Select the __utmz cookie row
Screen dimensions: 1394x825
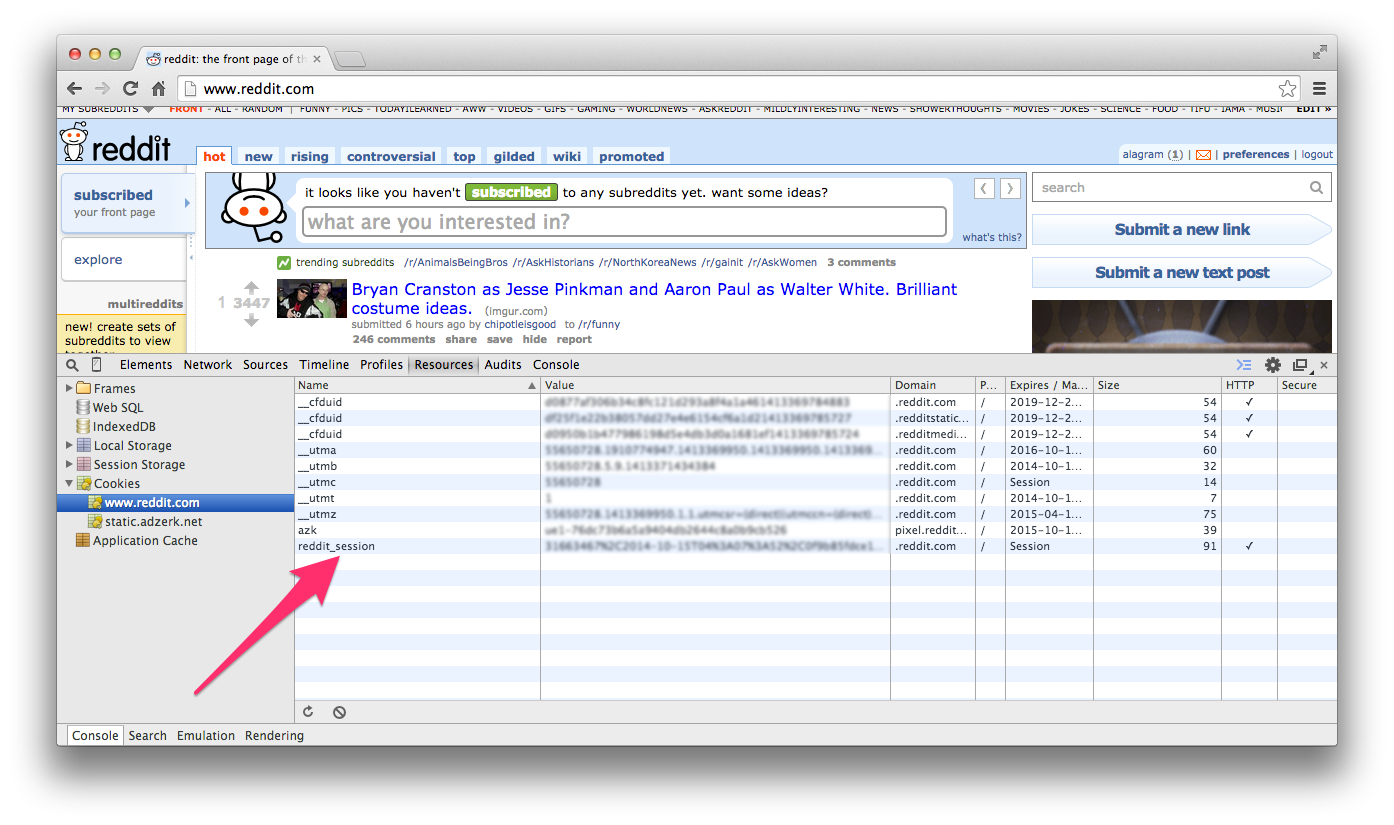815,514
